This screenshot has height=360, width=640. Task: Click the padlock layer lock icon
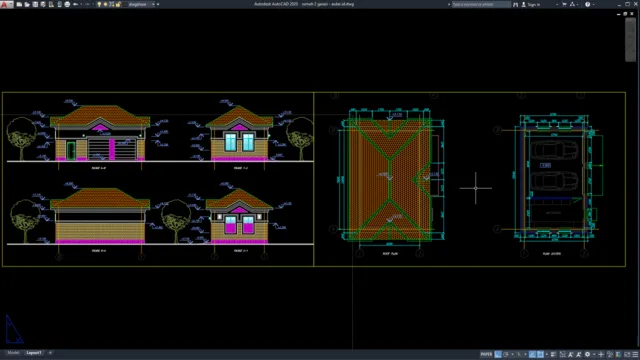pos(118,4)
